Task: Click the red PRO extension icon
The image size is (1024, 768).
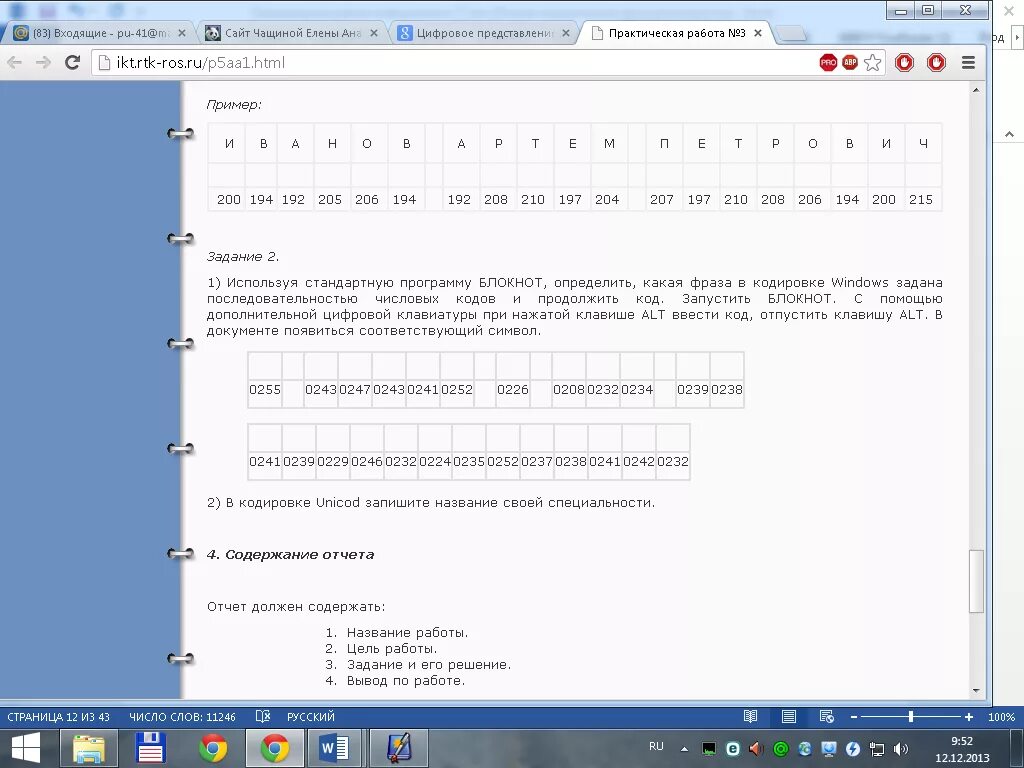Action: [828, 63]
